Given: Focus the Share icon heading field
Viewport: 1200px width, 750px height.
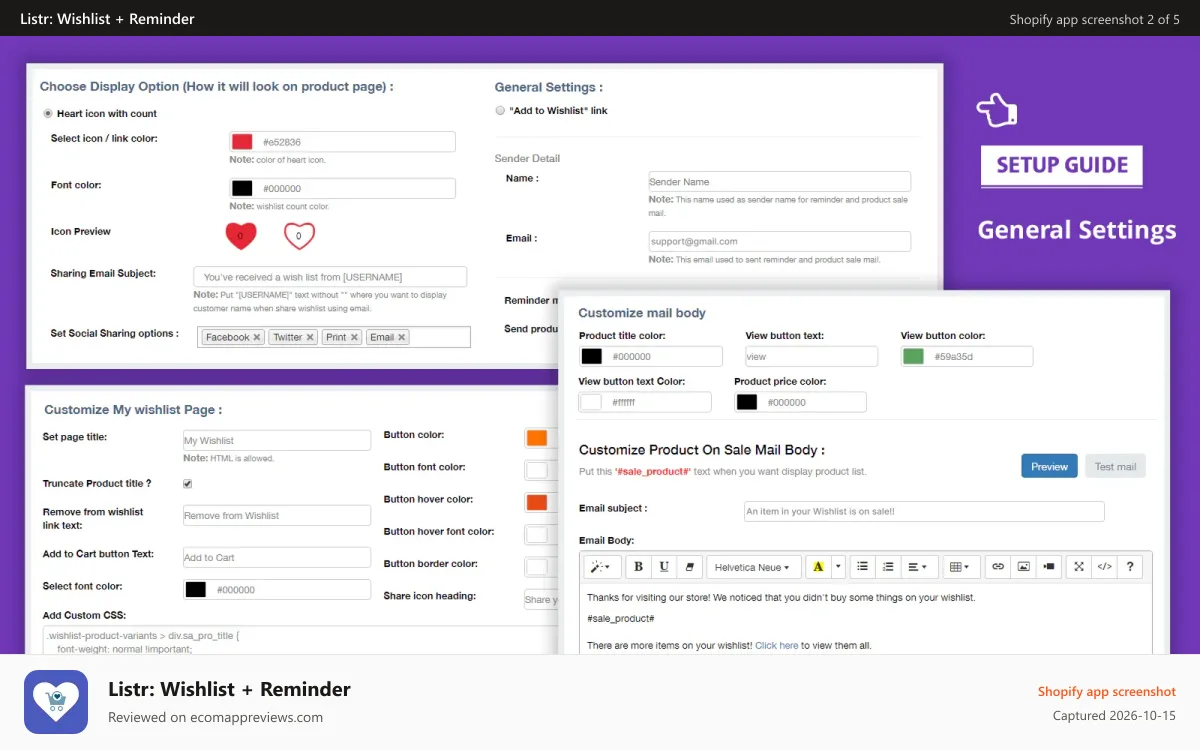Looking at the screenshot, I should click(x=541, y=599).
